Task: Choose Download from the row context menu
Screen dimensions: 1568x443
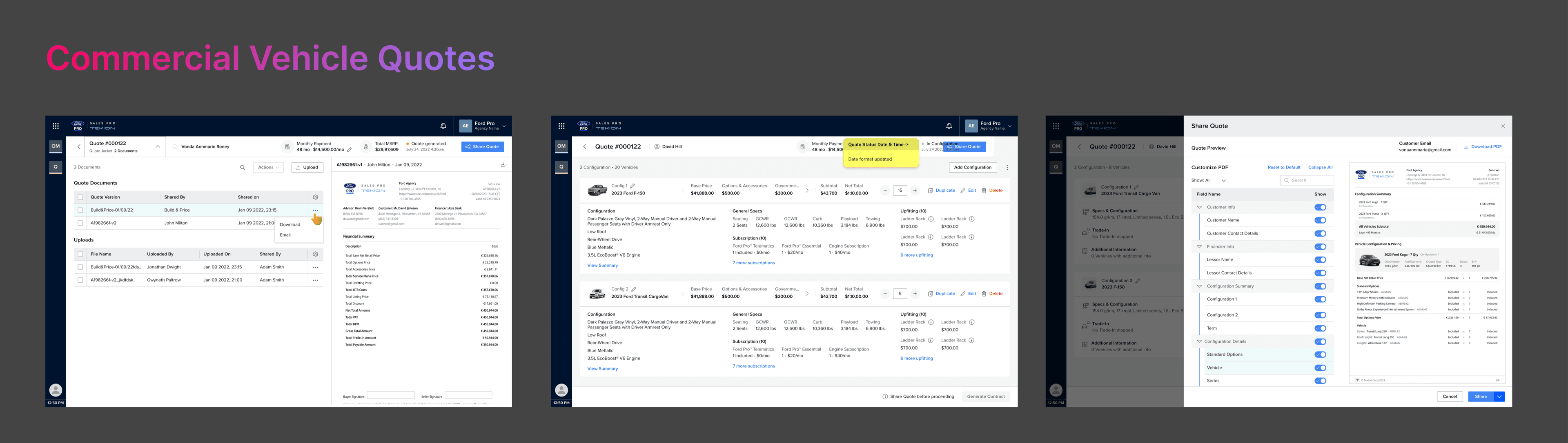Action: (290, 224)
